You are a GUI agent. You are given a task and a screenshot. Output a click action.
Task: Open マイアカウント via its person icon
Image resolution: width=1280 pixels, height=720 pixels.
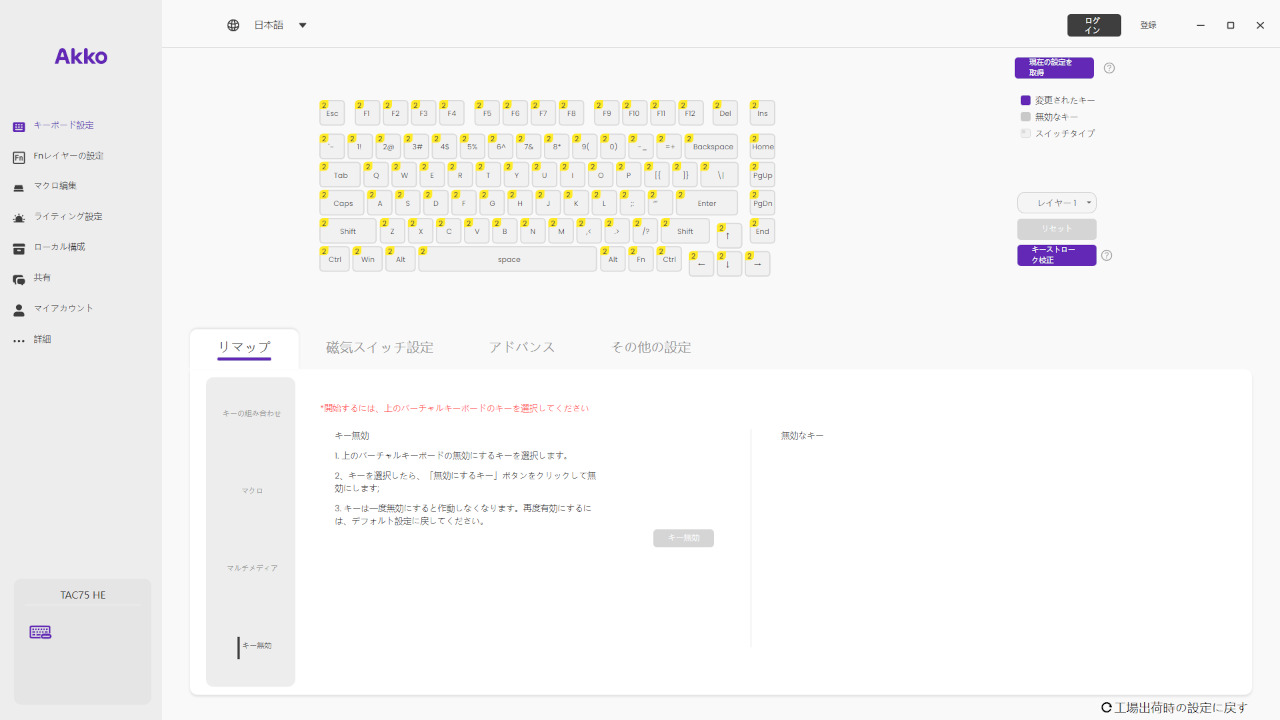click(19, 310)
